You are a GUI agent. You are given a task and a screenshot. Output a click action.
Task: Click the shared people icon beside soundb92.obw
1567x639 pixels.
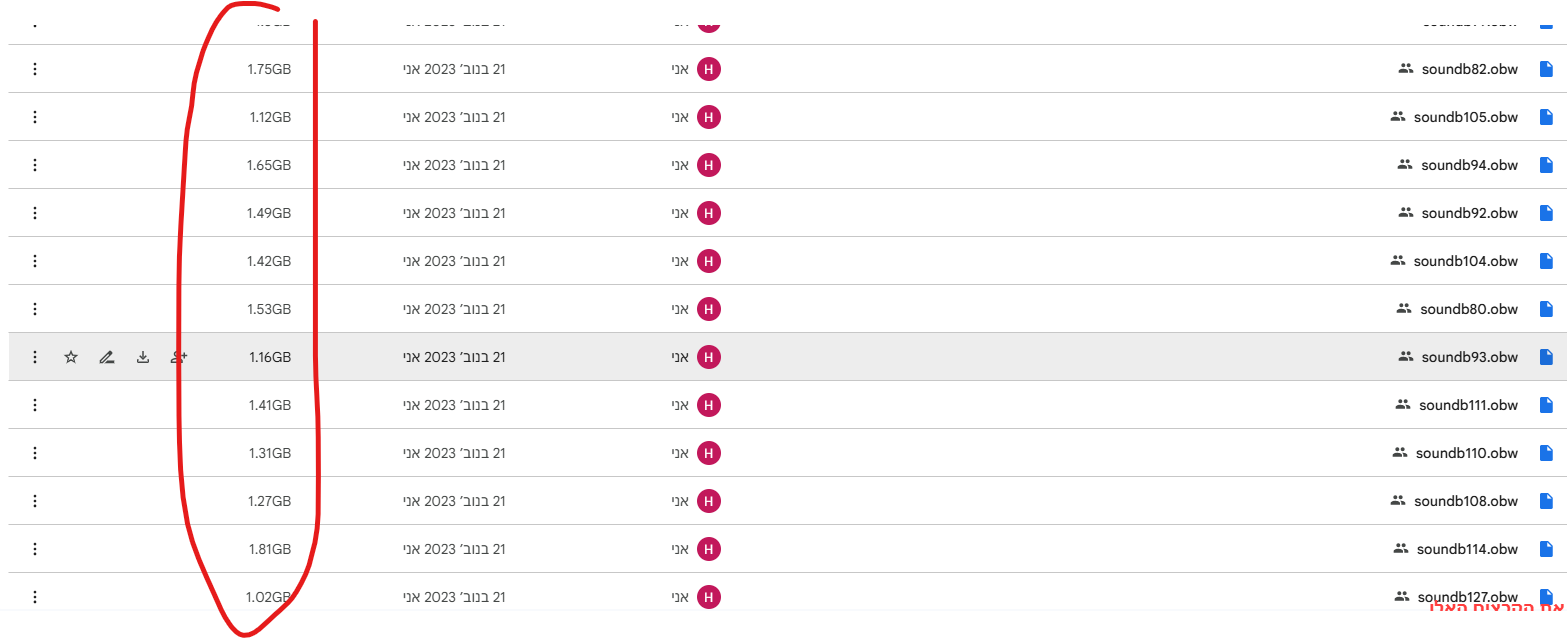click(1405, 213)
